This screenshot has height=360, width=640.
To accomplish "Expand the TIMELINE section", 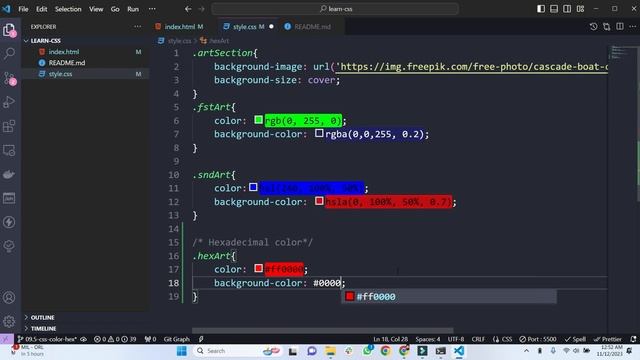I will tap(43, 329).
